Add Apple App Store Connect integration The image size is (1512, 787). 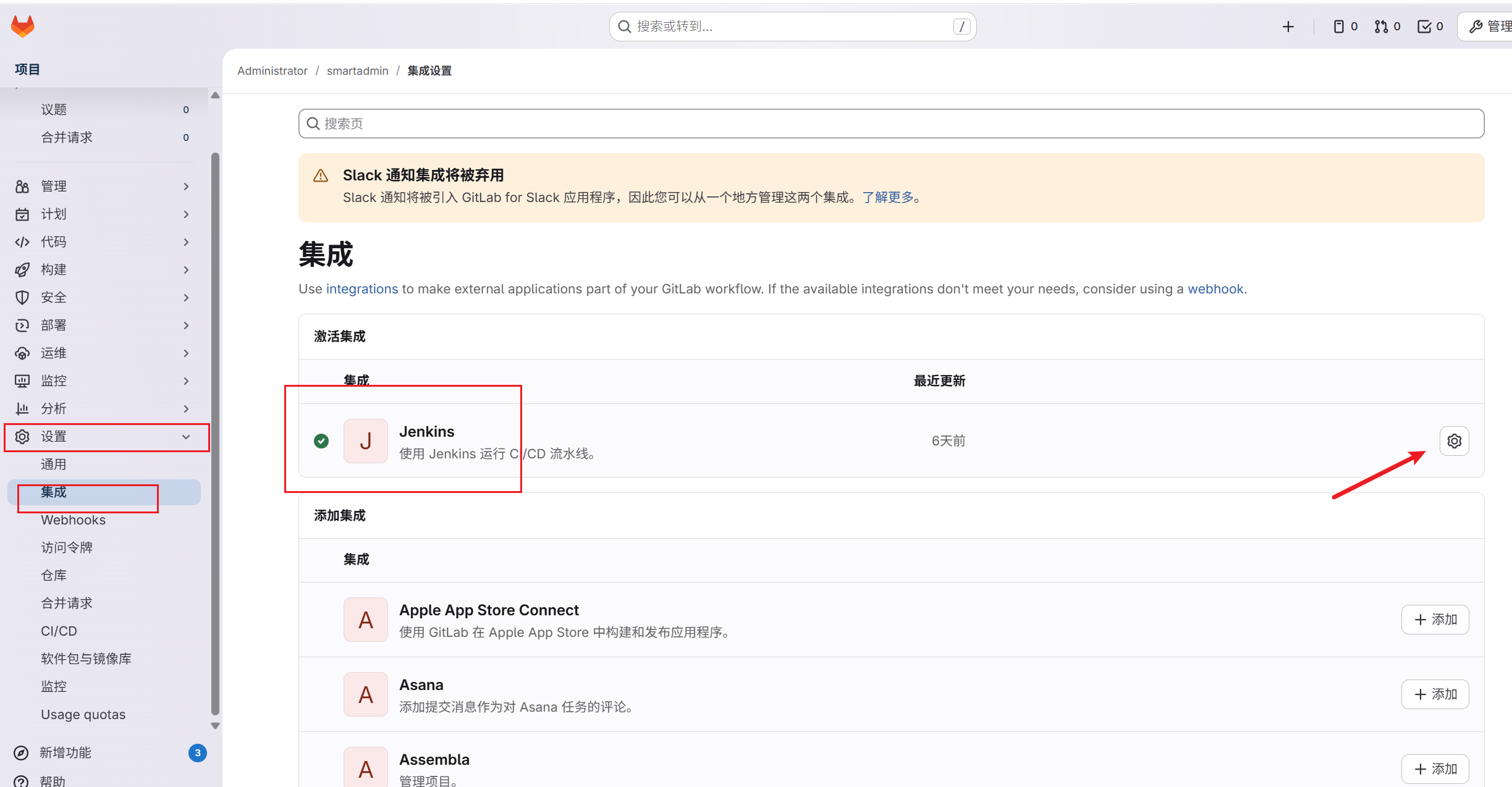(x=1435, y=620)
